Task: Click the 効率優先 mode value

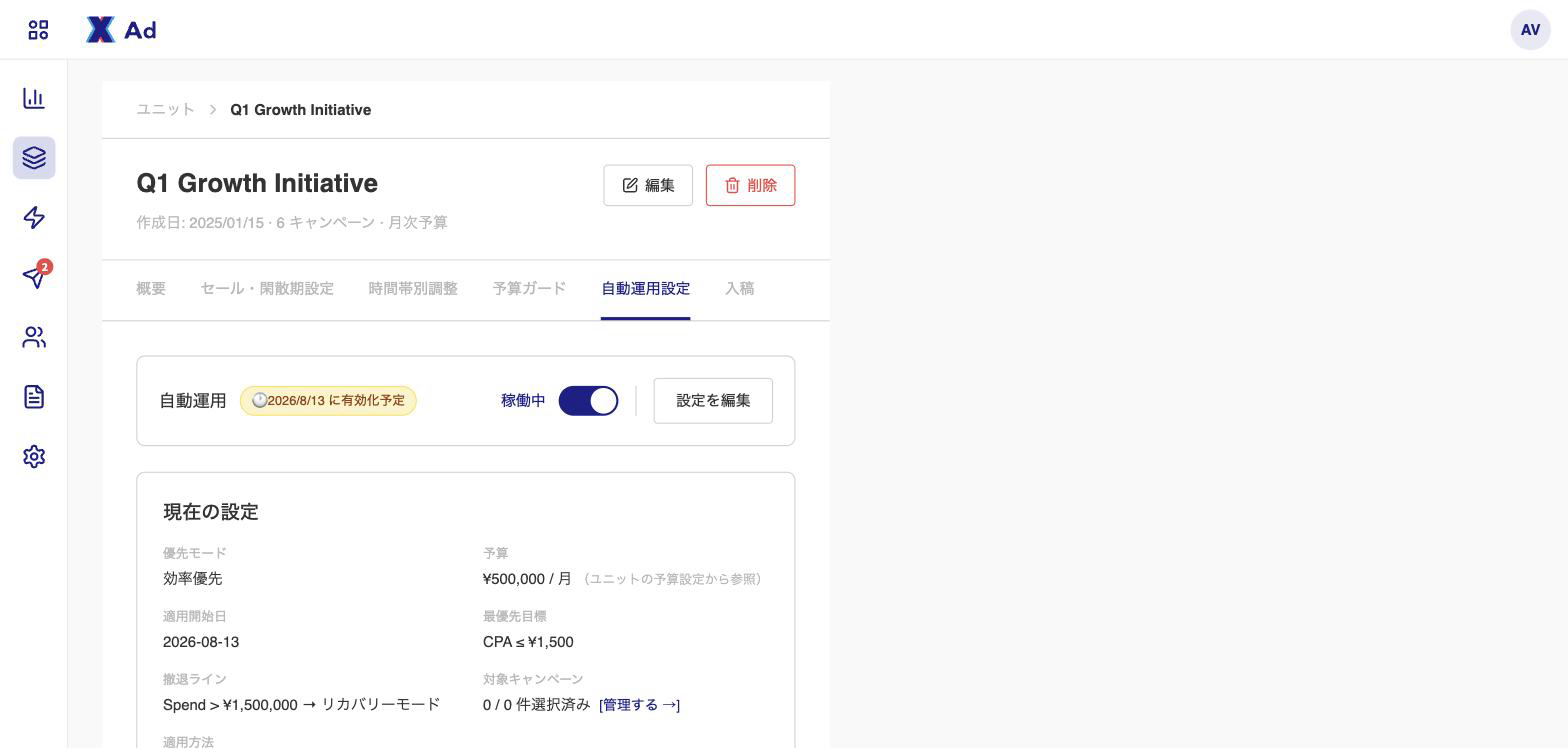Action: [x=192, y=579]
